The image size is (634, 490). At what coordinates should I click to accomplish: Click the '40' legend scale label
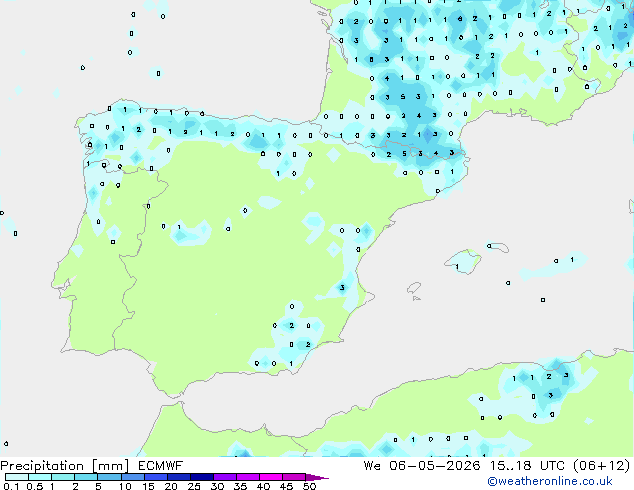(263, 486)
